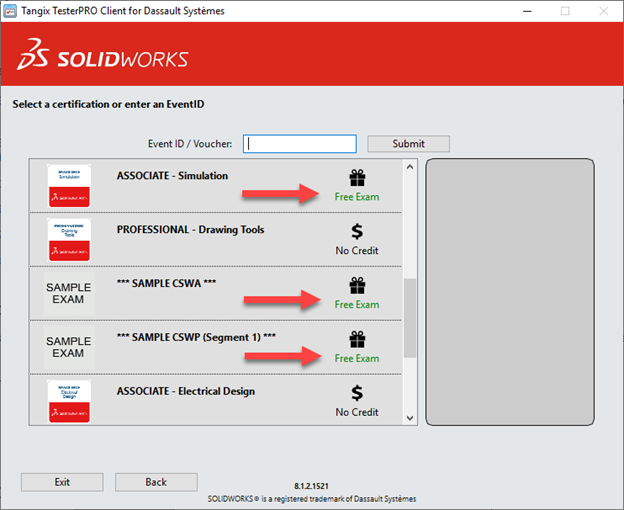Click the SAMPLE EXAM badge for CSWP
This screenshot has height=510, width=624.
coord(69,347)
